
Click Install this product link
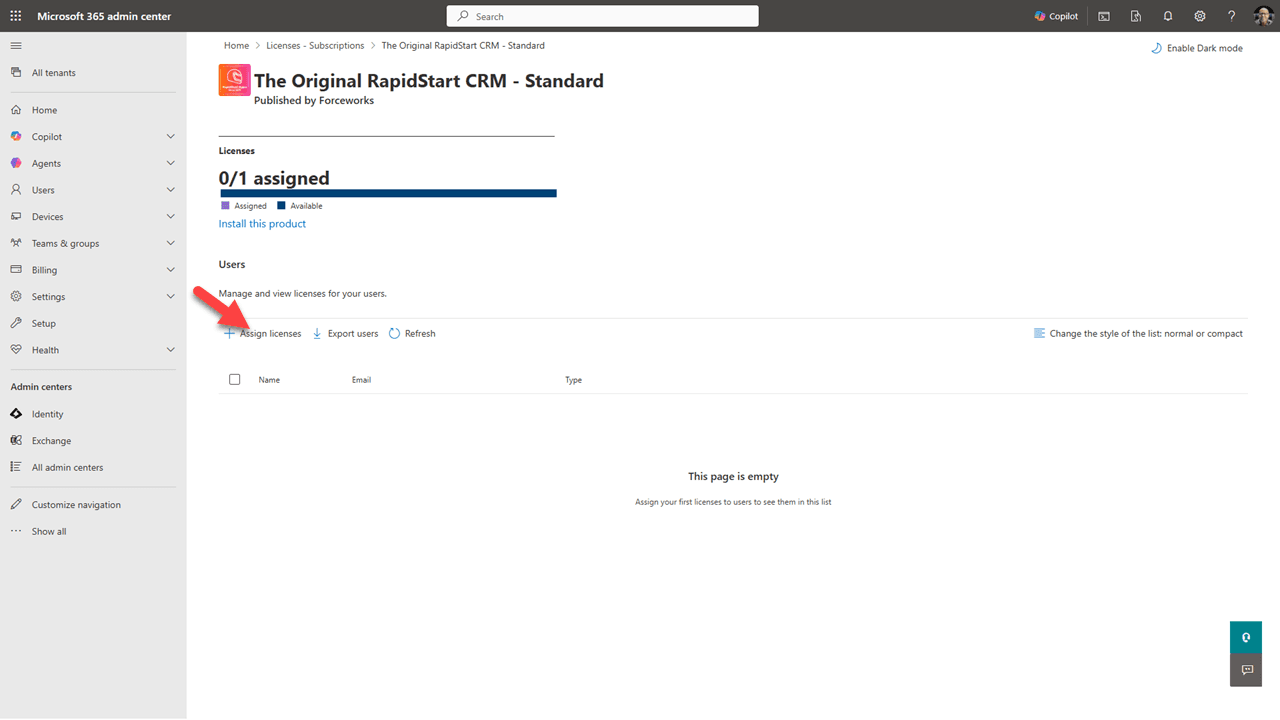(x=262, y=224)
